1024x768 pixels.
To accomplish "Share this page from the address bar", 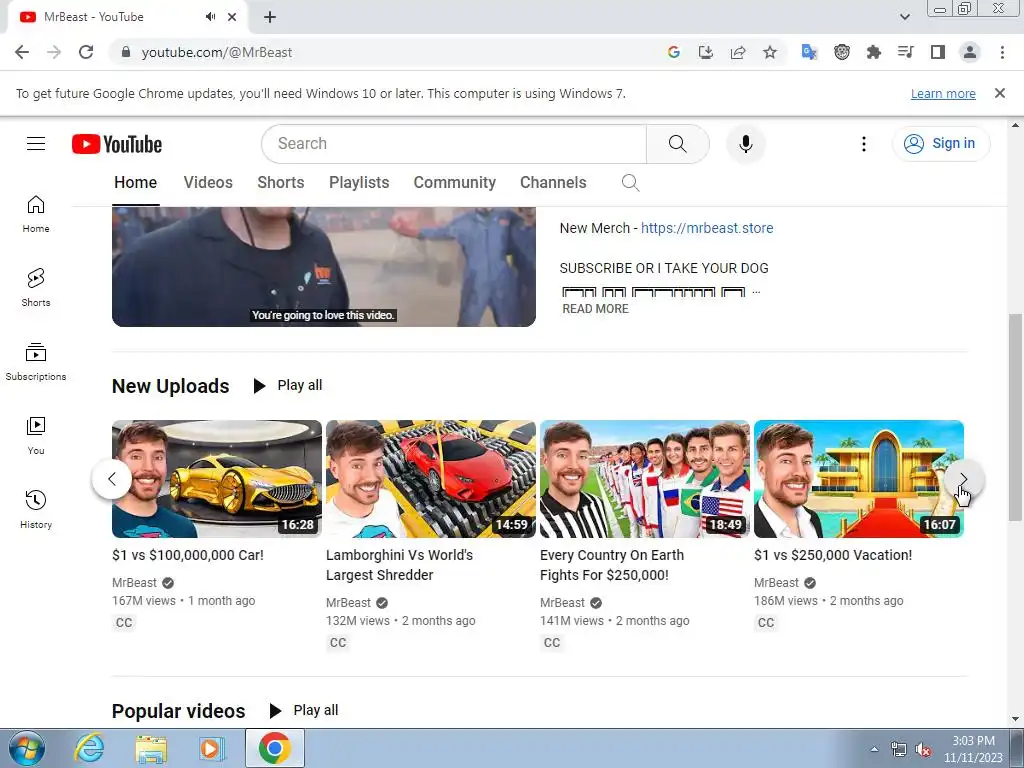I will tap(738, 52).
